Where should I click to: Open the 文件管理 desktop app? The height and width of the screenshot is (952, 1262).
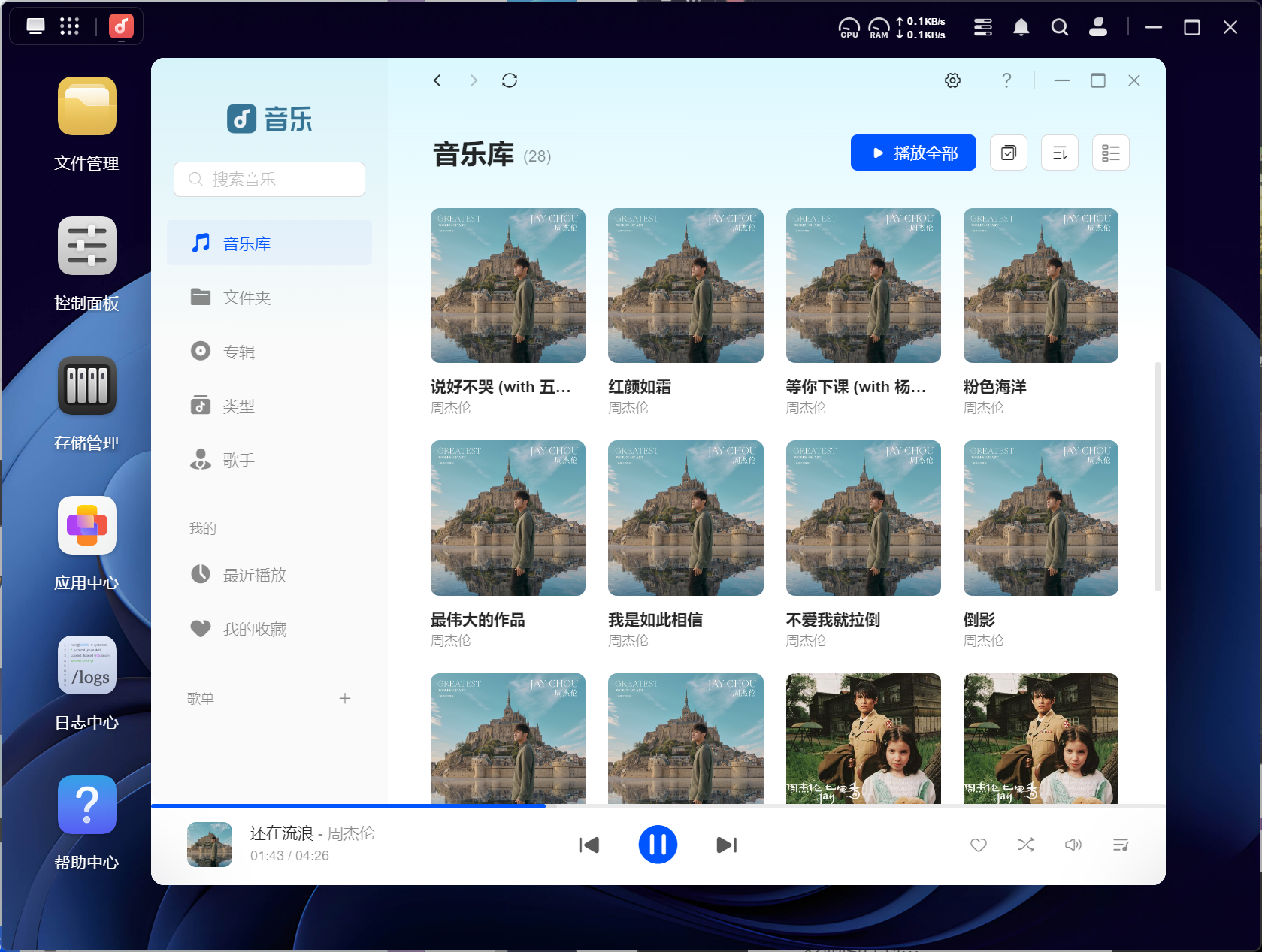[x=87, y=106]
